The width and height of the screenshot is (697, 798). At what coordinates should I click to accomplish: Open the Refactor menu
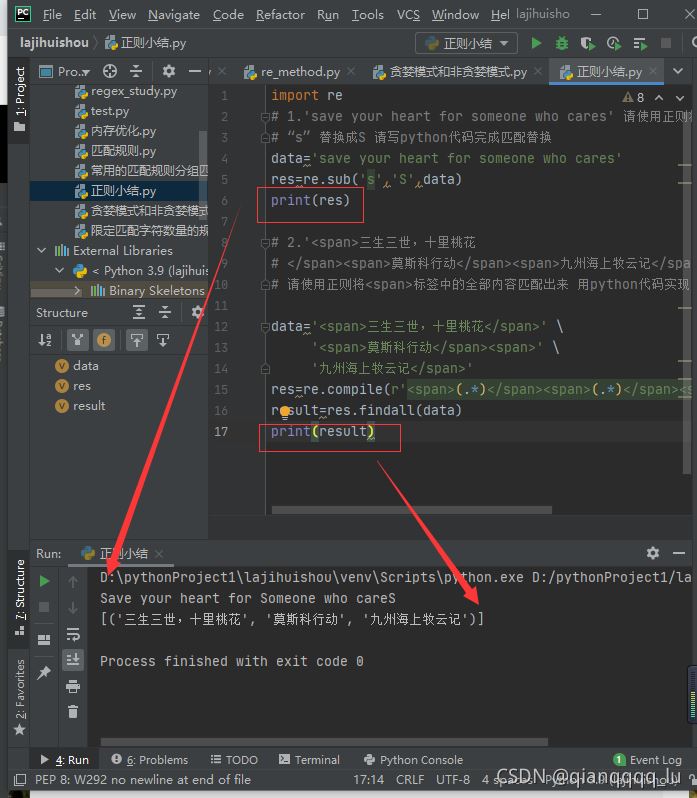tap(280, 15)
